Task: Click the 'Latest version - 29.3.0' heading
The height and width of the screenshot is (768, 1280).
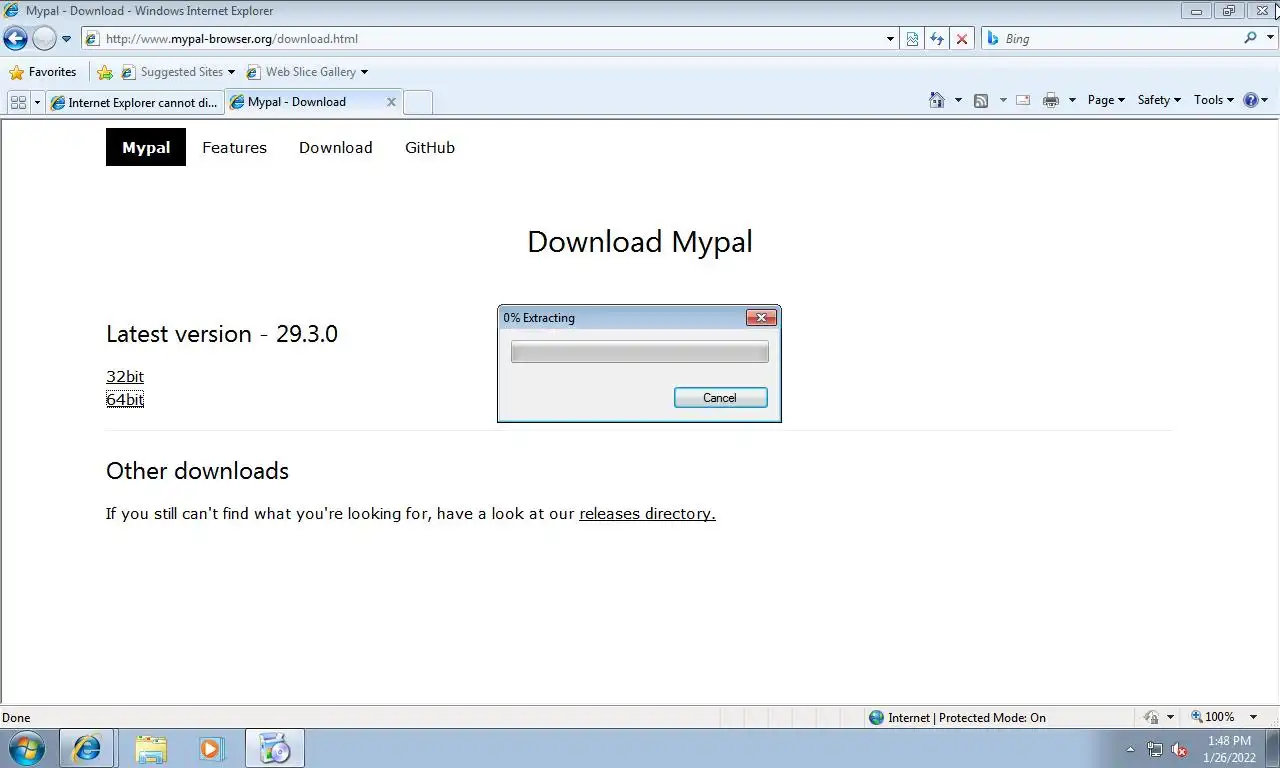Action: (222, 334)
